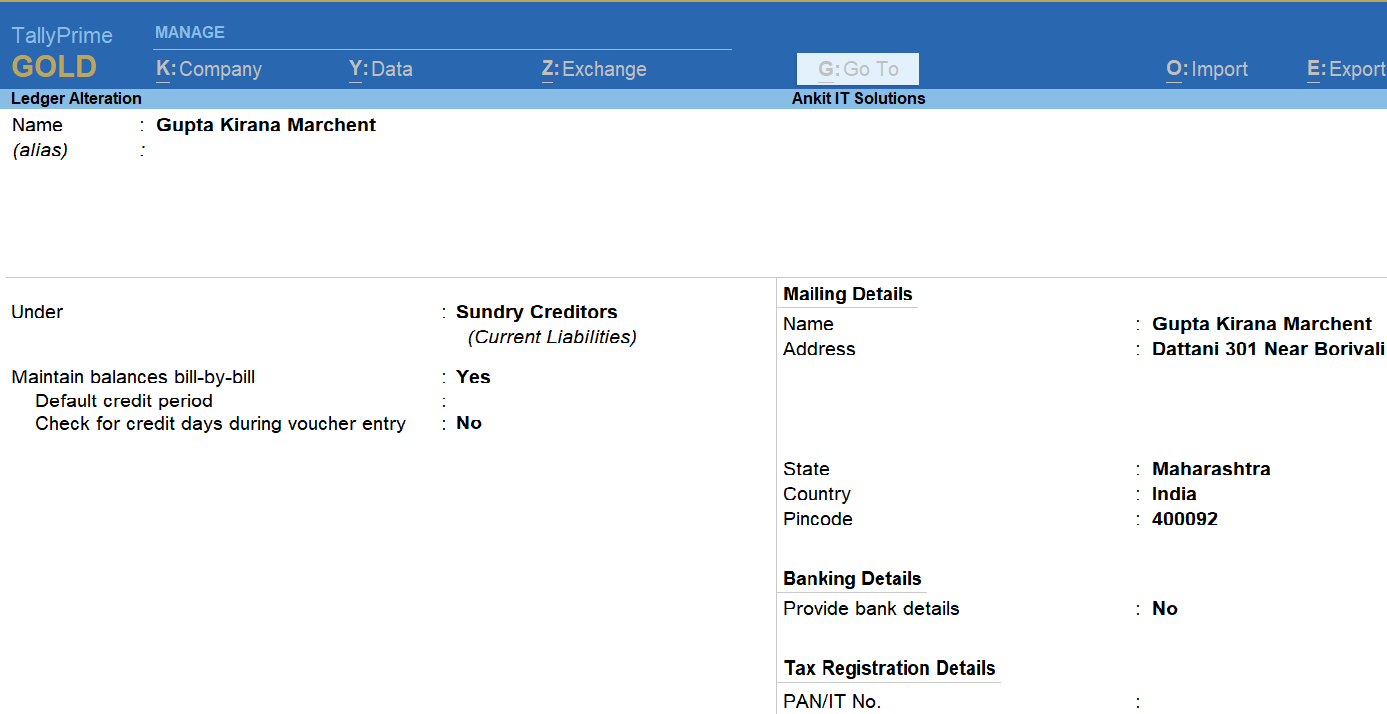Viewport: 1387px width, 714px height.
Task: Open the Z: Exchange menu
Action: [594, 69]
